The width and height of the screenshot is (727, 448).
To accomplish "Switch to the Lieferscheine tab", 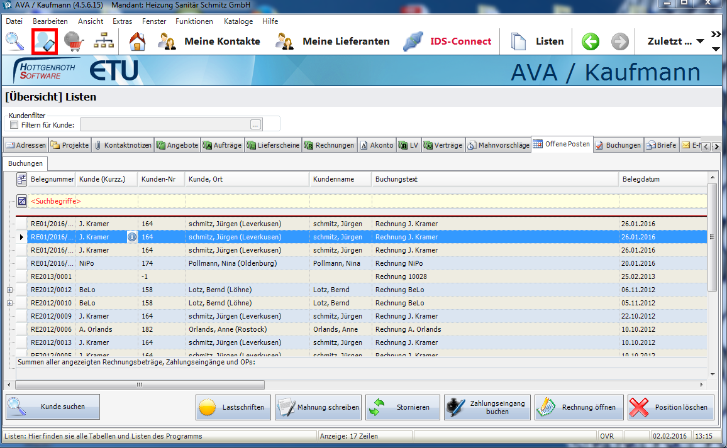I will pos(274,145).
